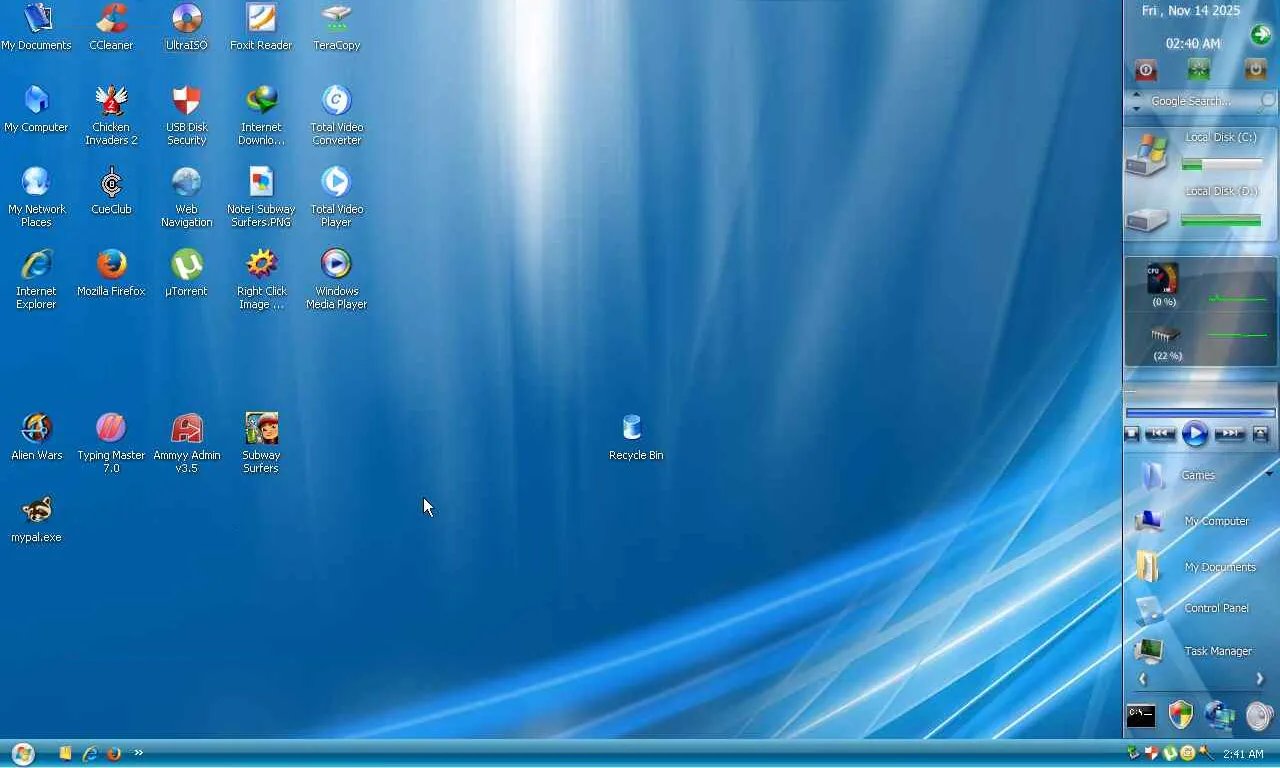Select the Internet Download Manager icon
Viewport: 1280px width, 768px height.
pyautogui.click(x=261, y=115)
